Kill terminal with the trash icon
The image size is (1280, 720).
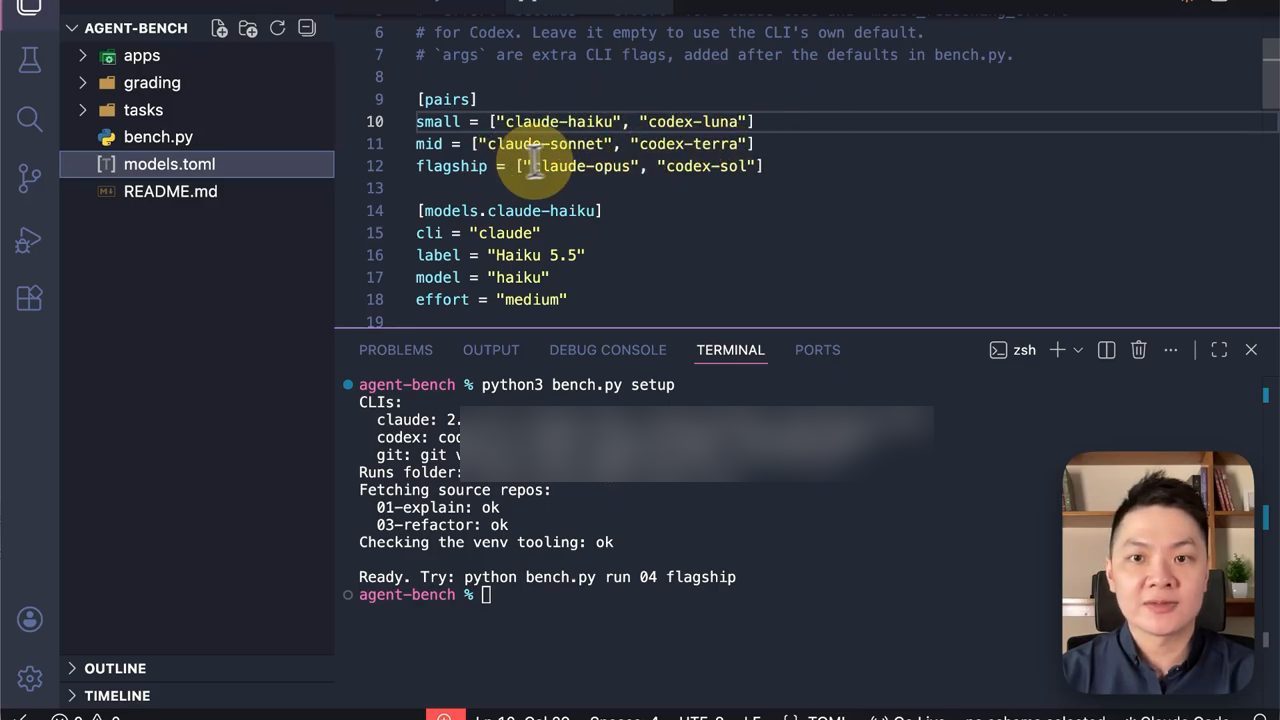click(1138, 350)
